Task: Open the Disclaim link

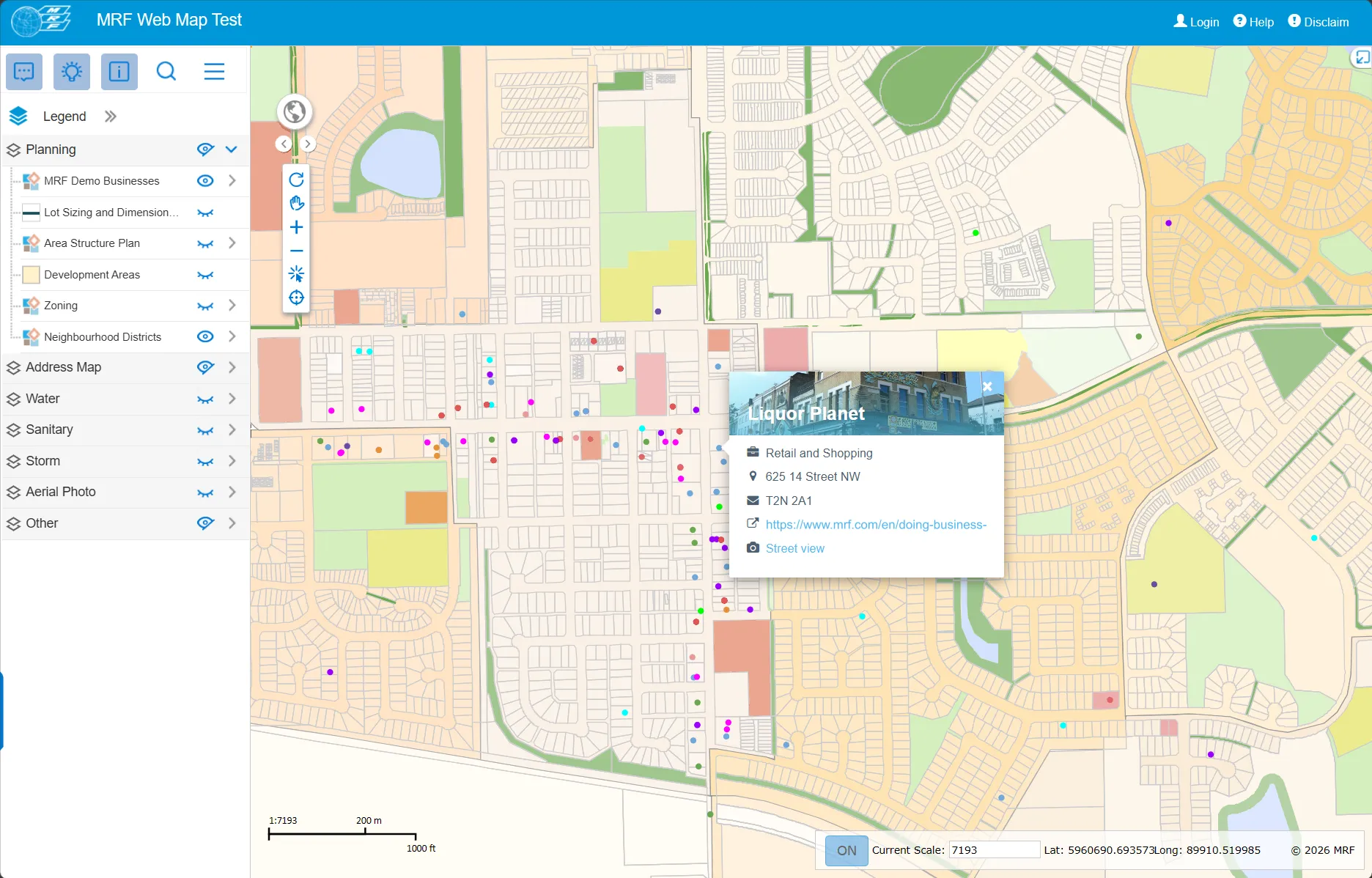Action: coord(1318,22)
